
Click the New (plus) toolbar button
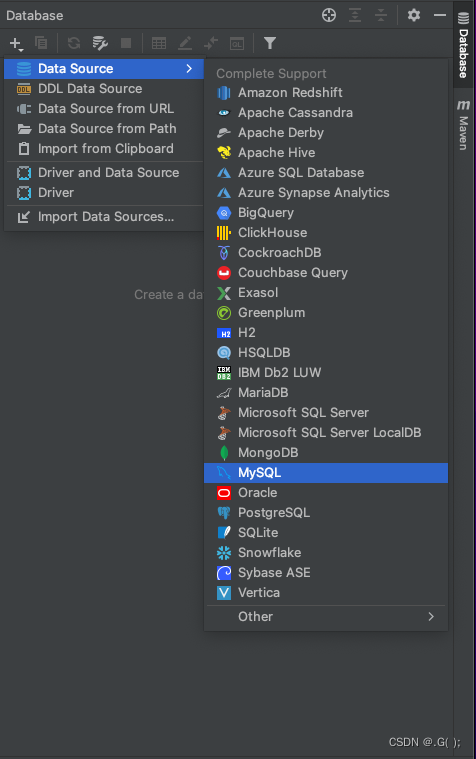tap(16, 44)
